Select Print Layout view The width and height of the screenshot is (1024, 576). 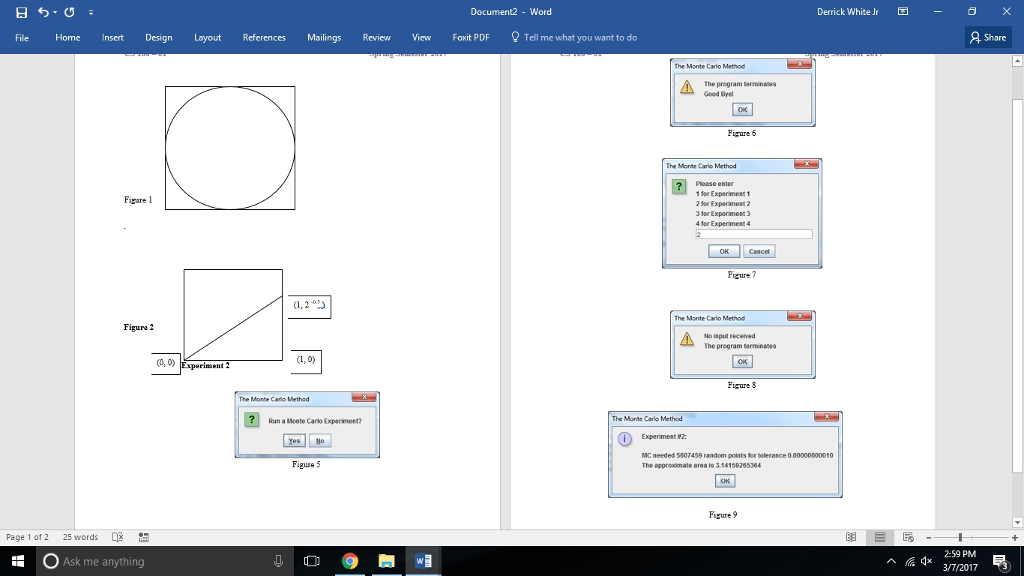click(881, 537)
